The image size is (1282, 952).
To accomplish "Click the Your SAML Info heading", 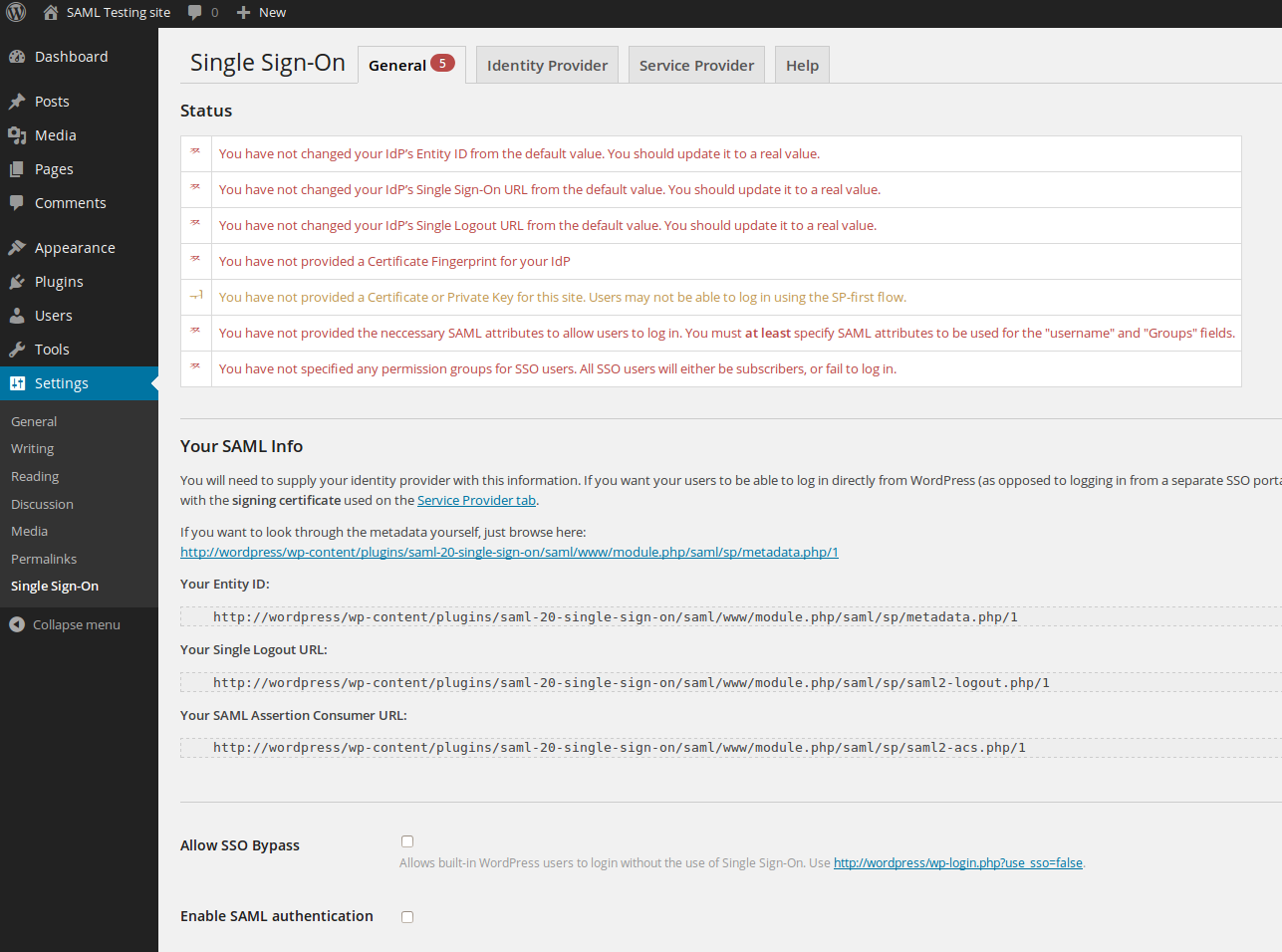I will (241, 446).
